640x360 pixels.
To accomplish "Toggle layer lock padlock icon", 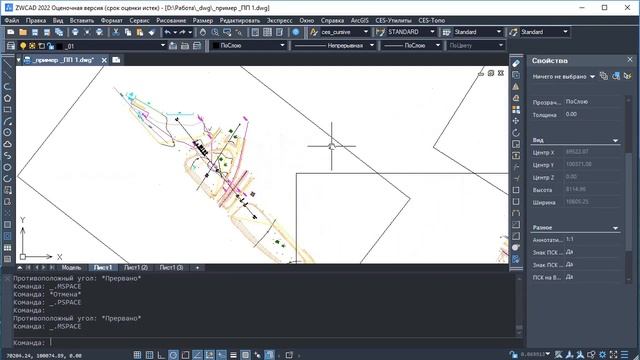I will click(x=50, y=46).
